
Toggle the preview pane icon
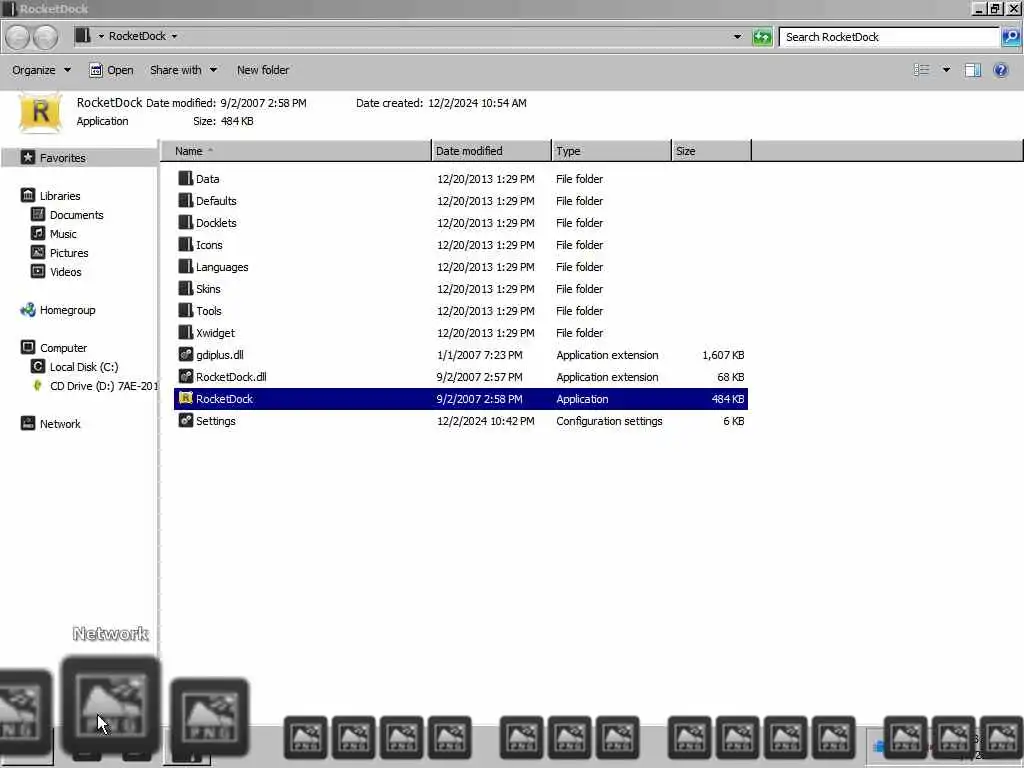point(973,70)
